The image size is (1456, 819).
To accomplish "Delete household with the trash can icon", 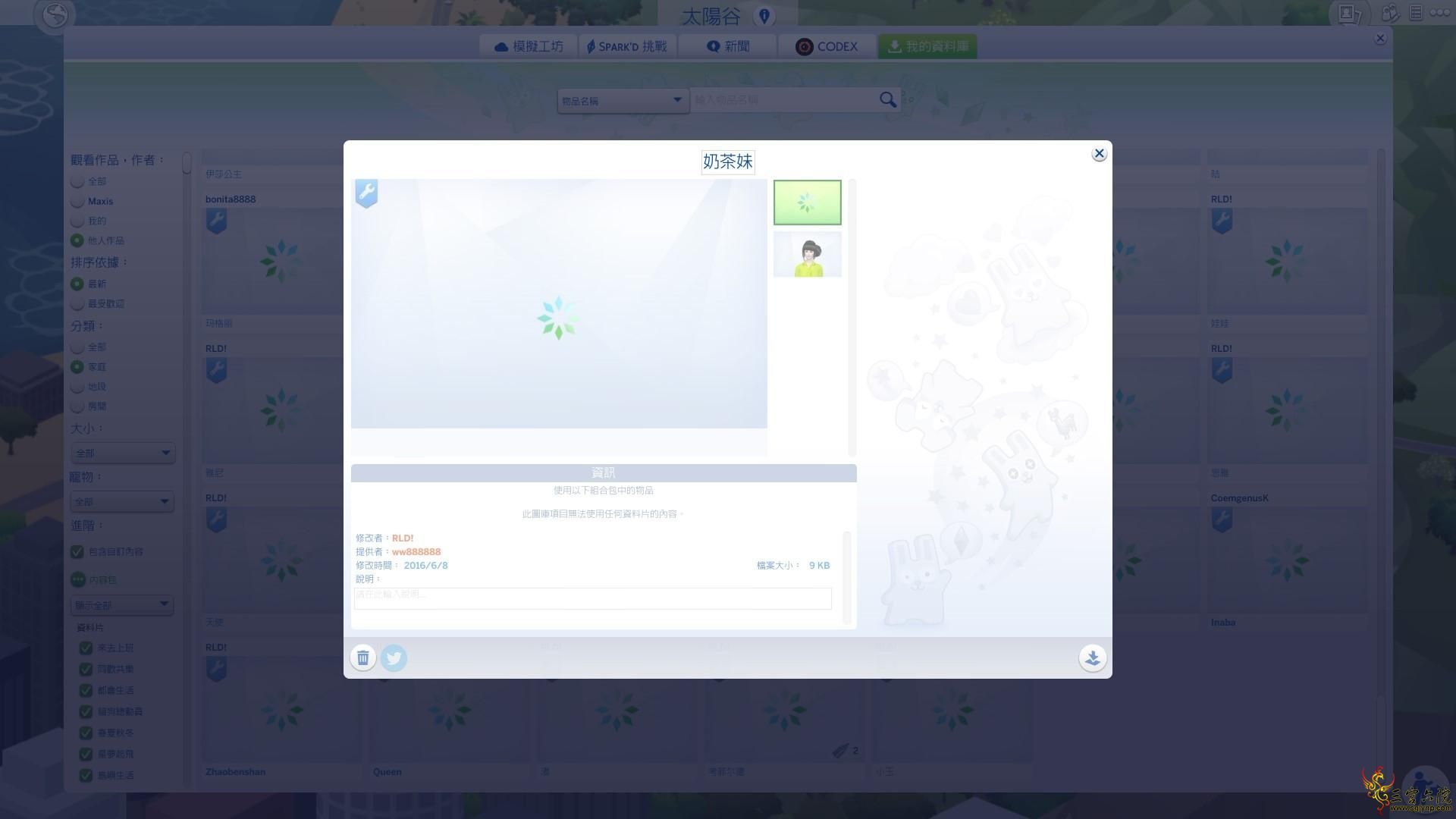I will [x=362, y=657].
